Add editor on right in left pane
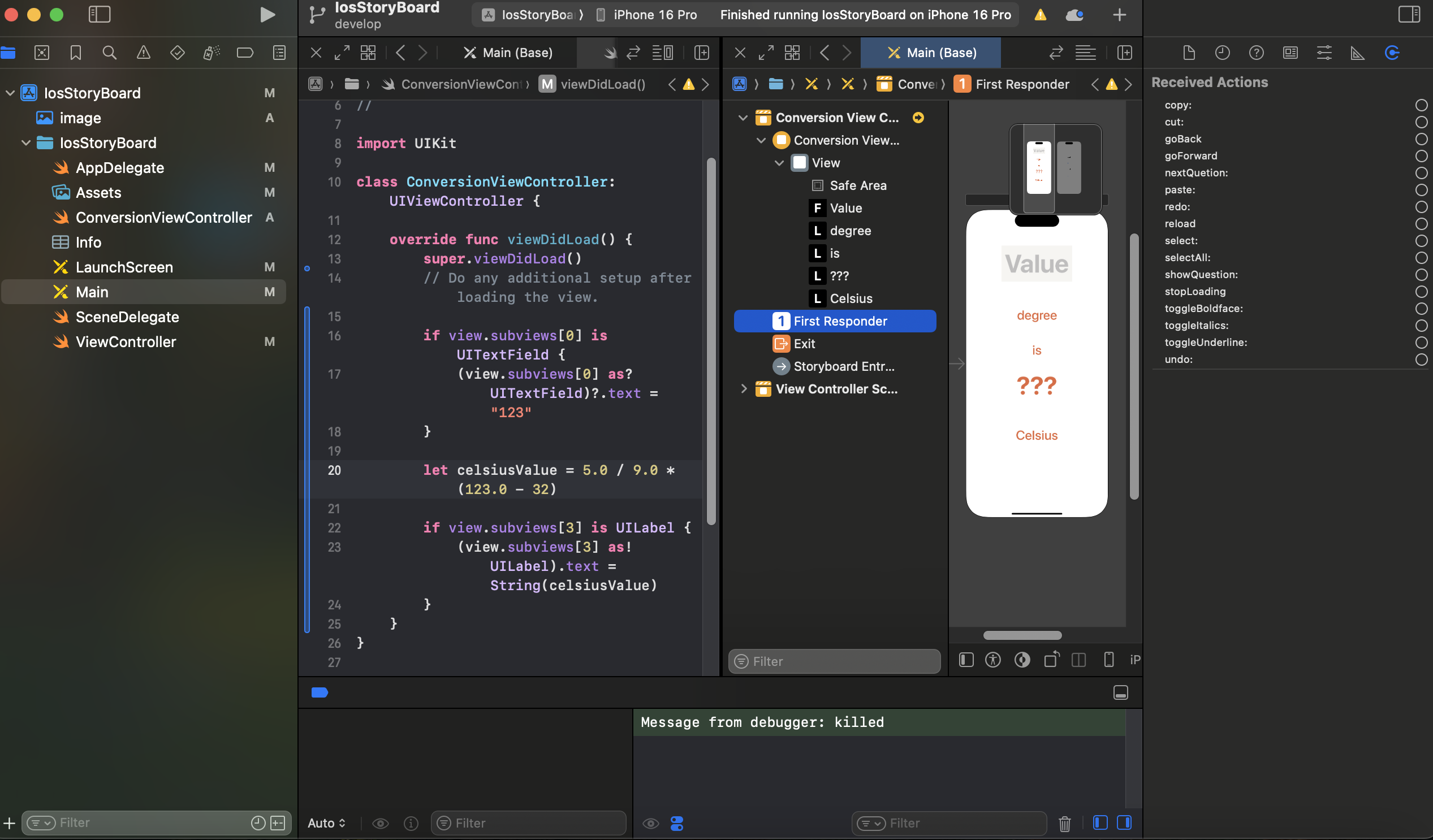1433x840 pixels. [702, 53]
